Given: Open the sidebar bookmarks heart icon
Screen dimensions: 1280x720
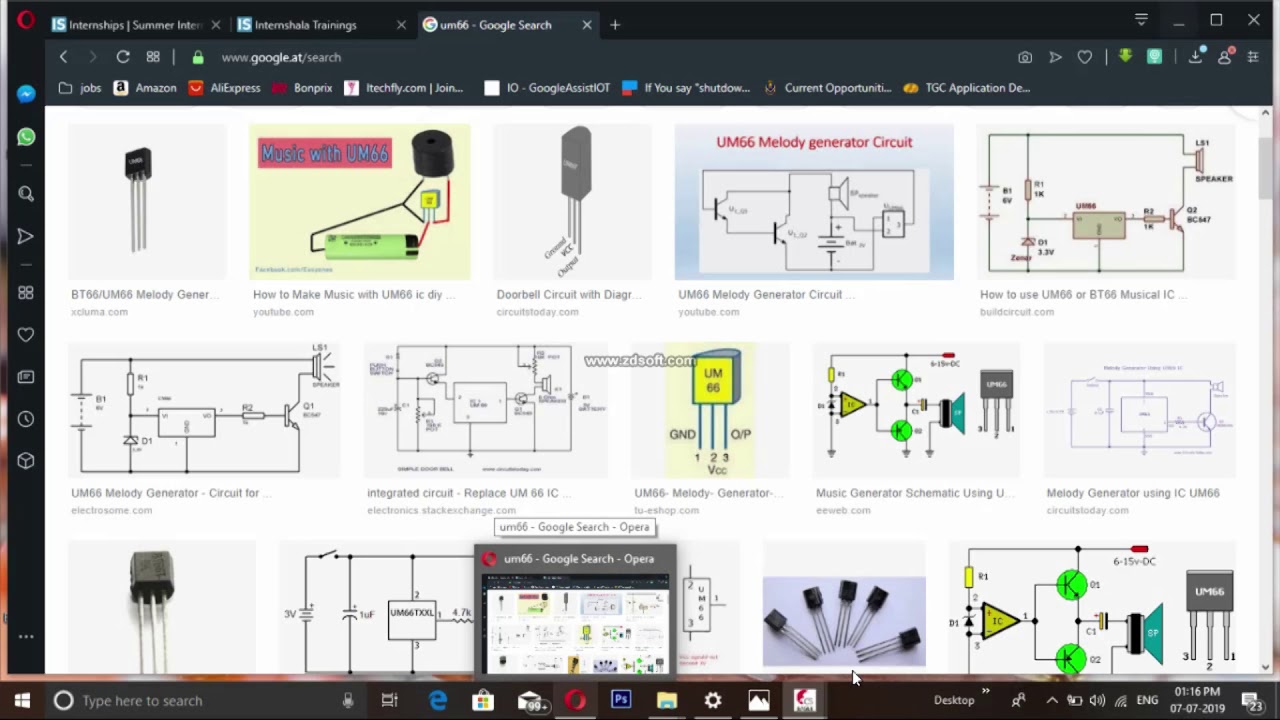Looking at the screenshot, I should click(26, 334).
